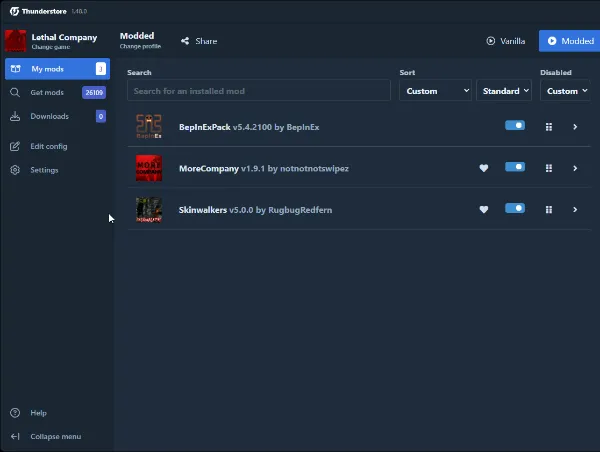Open the My mods section
This screenshot has height=452, width=600.
click(x=57, y=69)
